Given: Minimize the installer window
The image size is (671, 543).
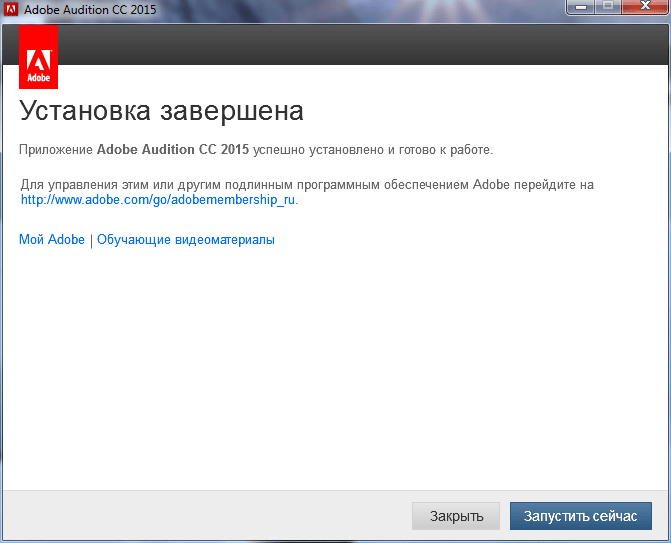Looking at the screenshot, I should (581, 6).
